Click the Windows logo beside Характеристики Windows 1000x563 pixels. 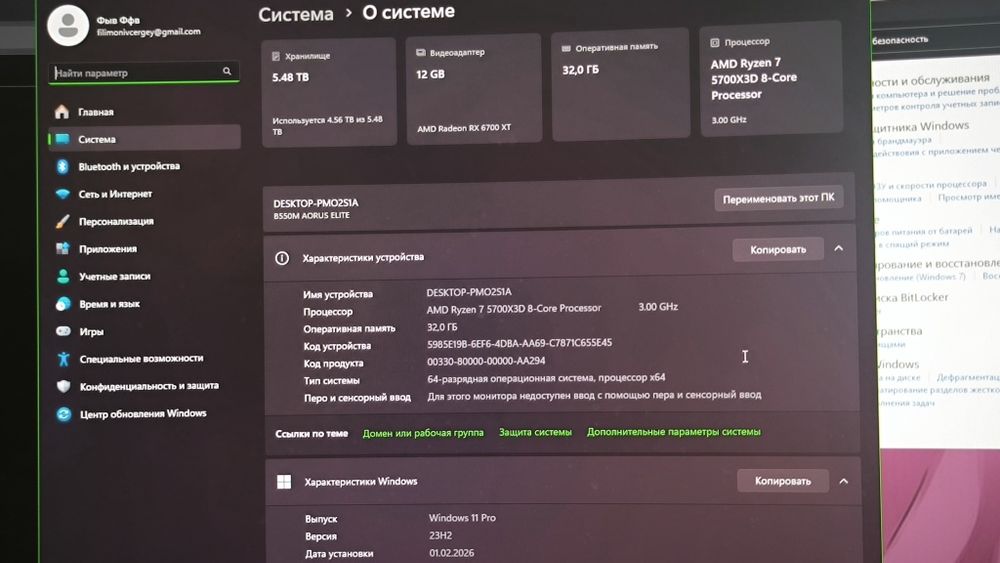tap(284, 482)
